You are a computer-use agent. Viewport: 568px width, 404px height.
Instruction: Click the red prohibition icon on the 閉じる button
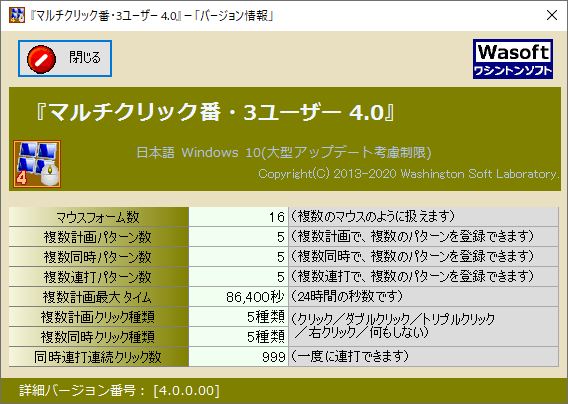click(42, 59)
